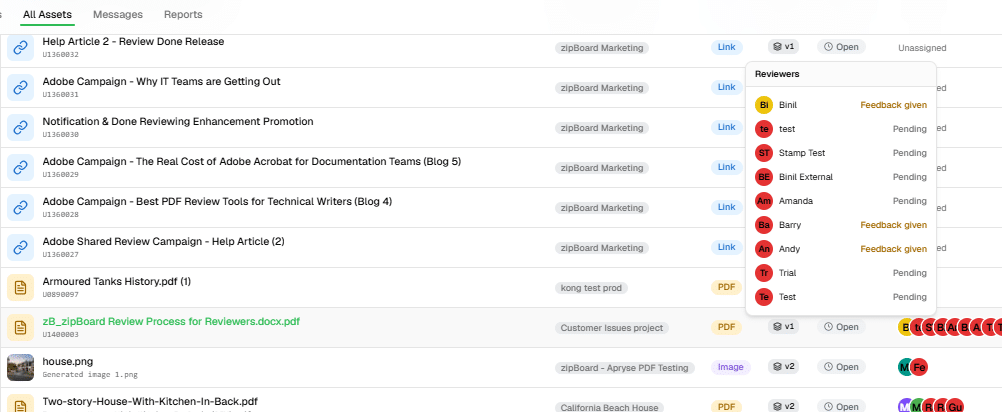
Task: Click link icon for Blog 4 row
Action: click(x=20, y=208)
